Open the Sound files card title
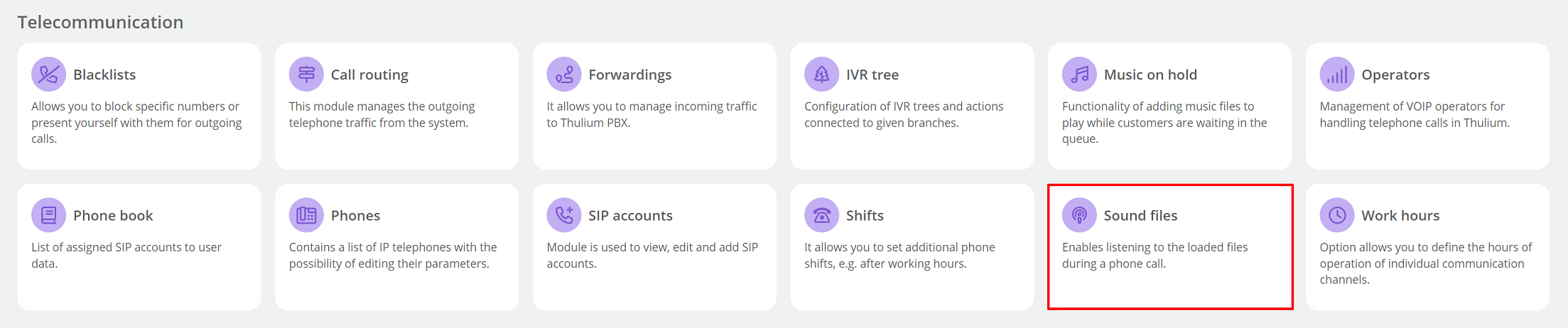The width and height of the screenshot is (1568, 328). [x=1140, y=215]
